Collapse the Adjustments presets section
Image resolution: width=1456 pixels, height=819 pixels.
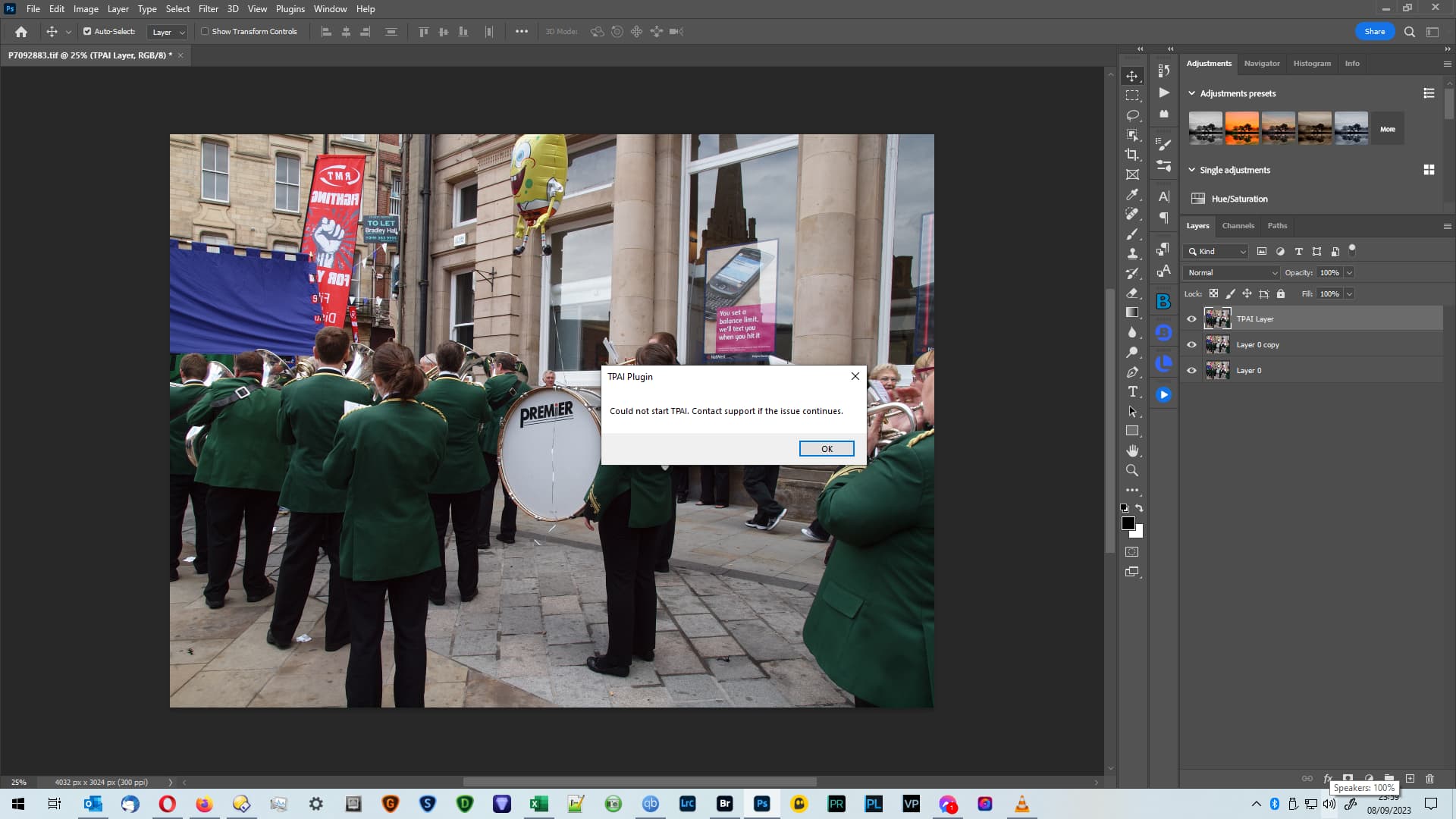point(1191,94)
